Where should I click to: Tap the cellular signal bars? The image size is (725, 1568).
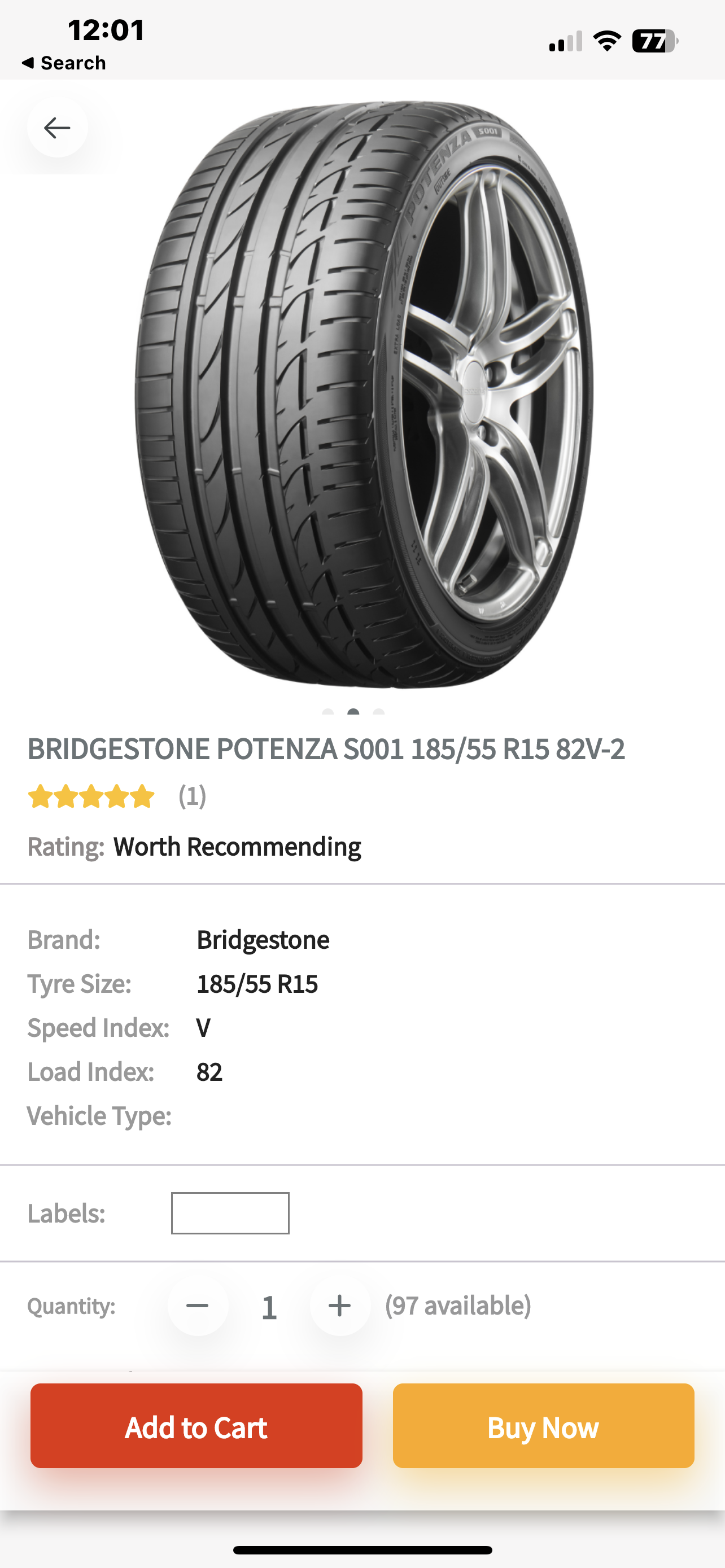click(x=566, y=41)
